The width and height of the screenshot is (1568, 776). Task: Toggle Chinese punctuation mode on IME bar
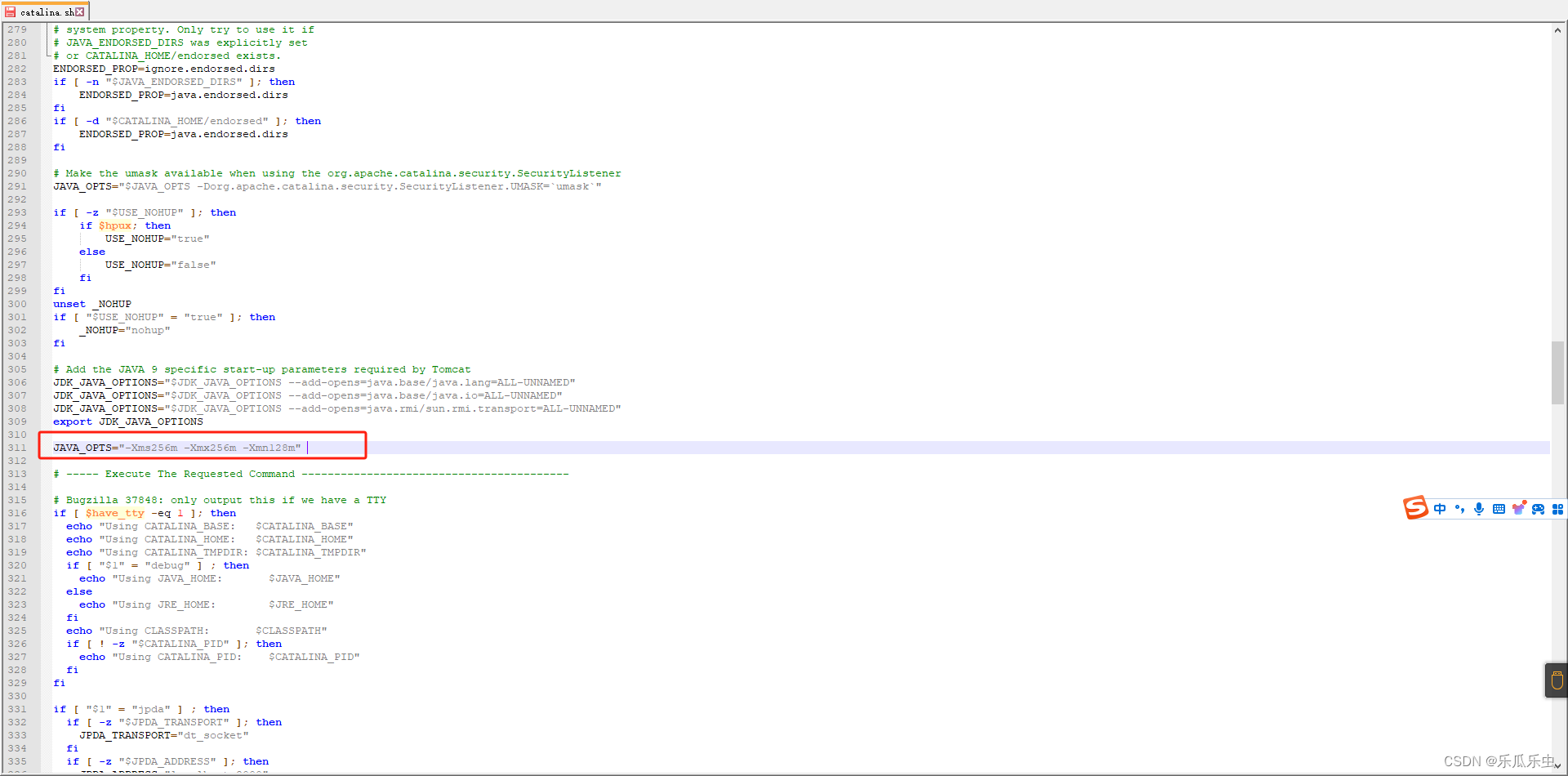1459,509
